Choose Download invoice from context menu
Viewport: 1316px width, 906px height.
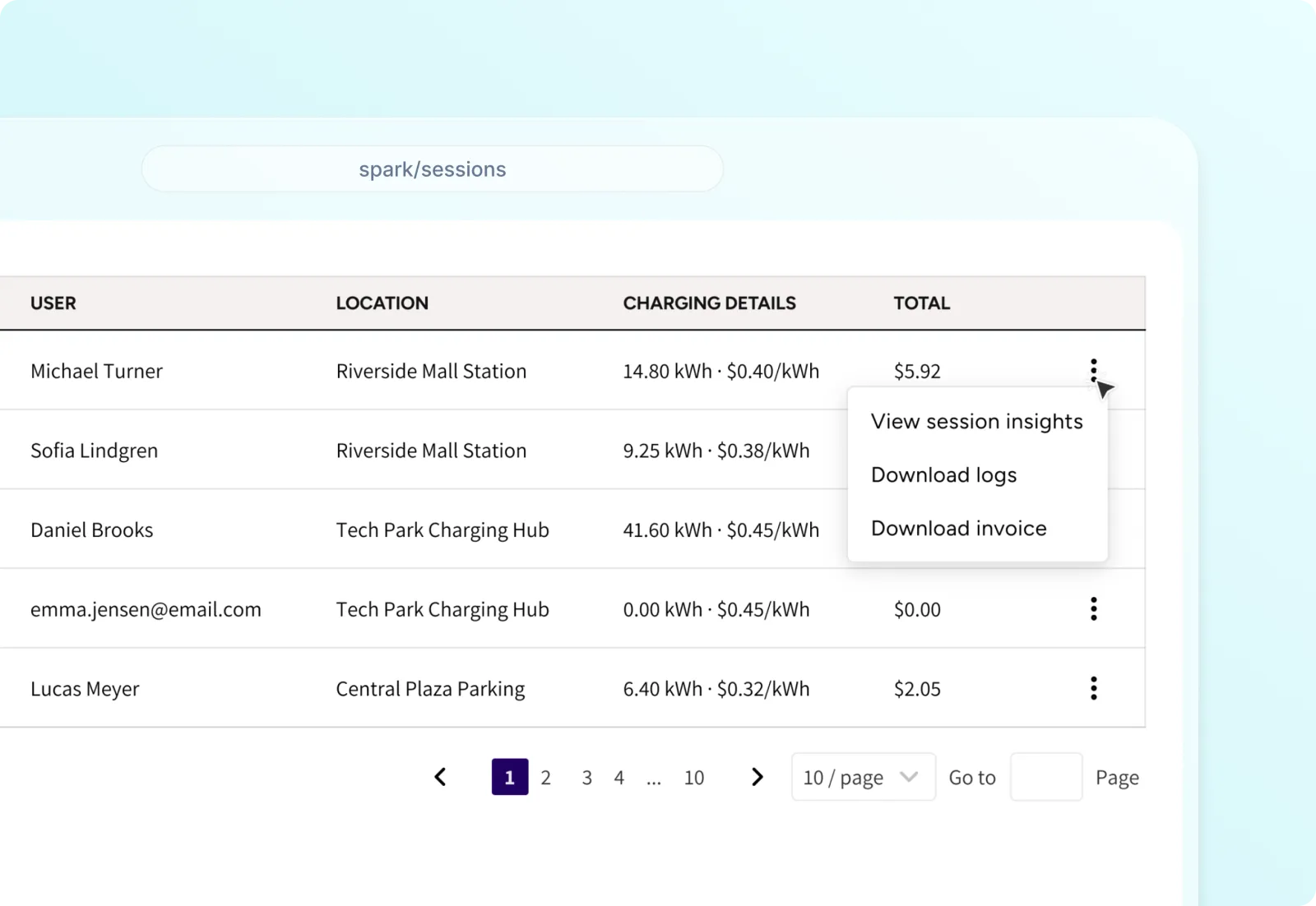click(x=958, y=529)
